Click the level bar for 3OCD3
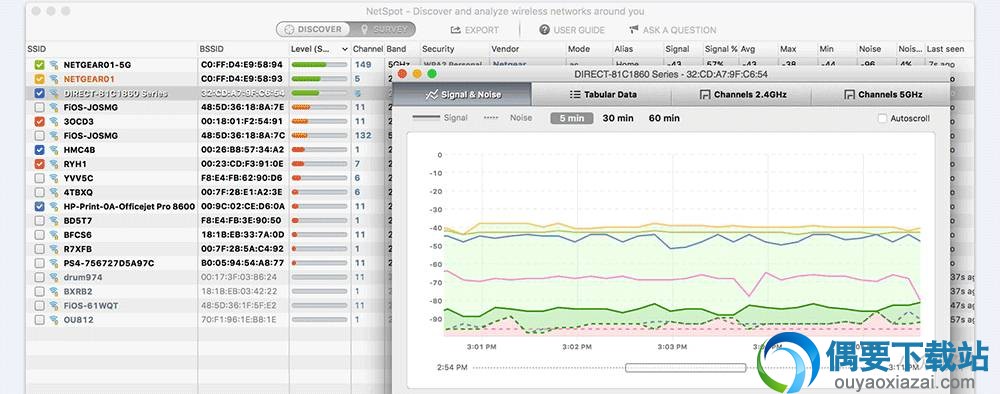The image size is (1000, 394). (x=319, y=121)
